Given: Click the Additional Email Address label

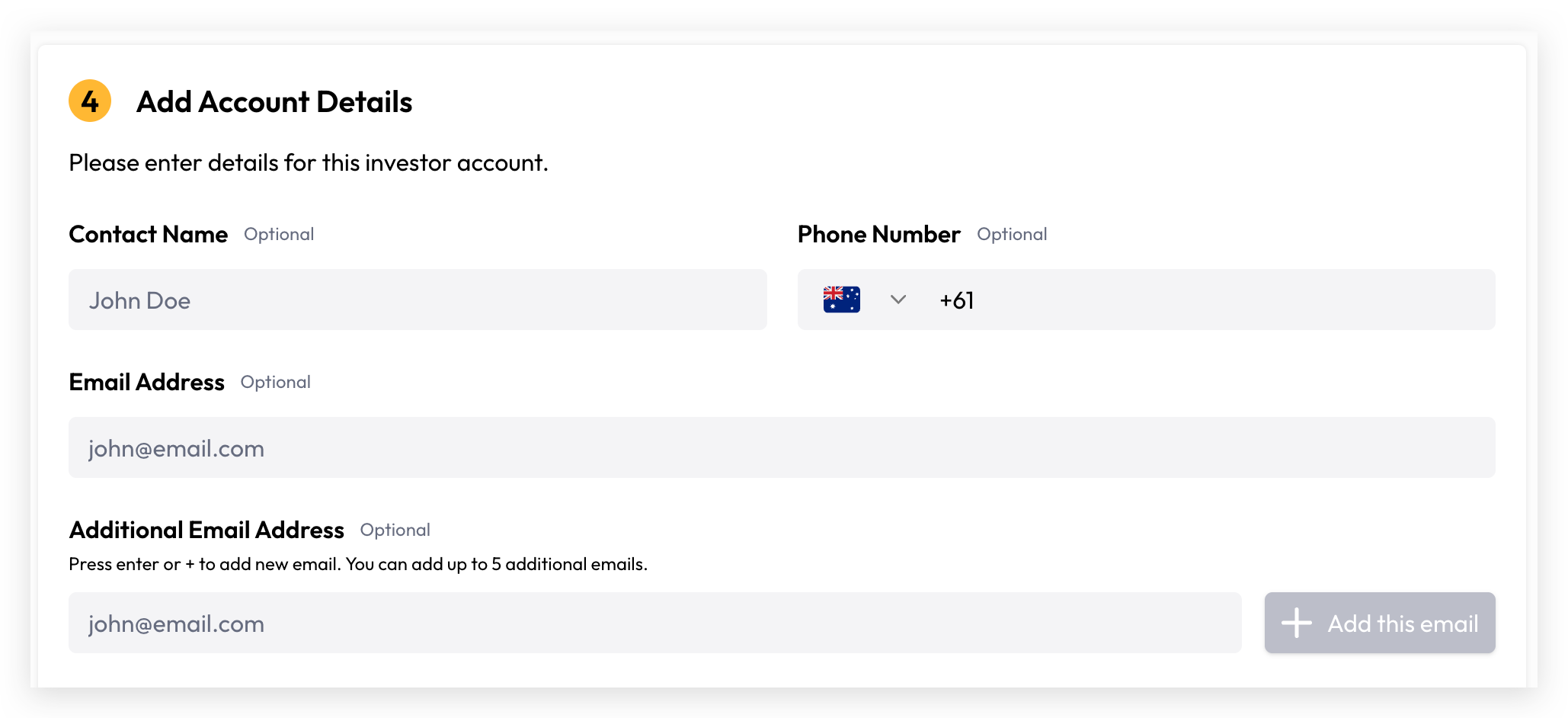Looking at the screenshot, I should click(206, 530).
